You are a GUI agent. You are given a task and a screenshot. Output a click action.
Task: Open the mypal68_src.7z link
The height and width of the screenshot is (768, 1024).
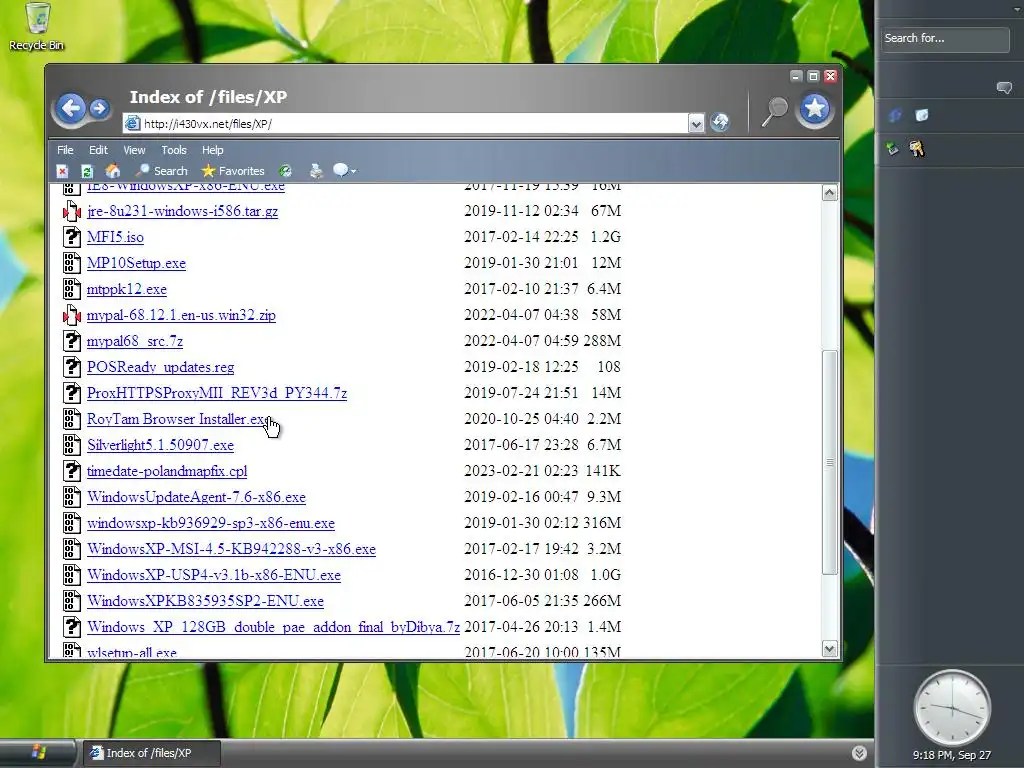point(135,342)
